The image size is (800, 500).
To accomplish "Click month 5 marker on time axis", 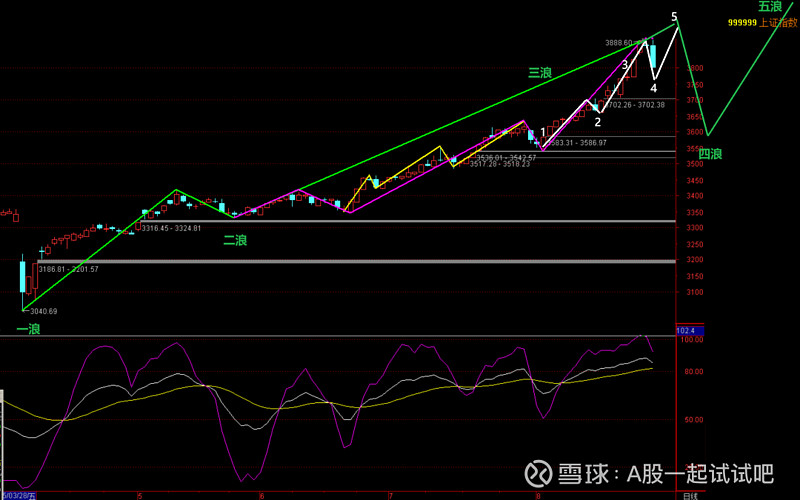I will tap(139, 496).
